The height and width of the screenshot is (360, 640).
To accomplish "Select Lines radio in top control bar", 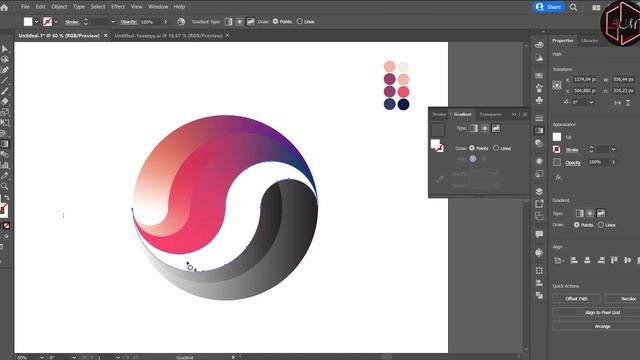I will click(x=300, y=22).
